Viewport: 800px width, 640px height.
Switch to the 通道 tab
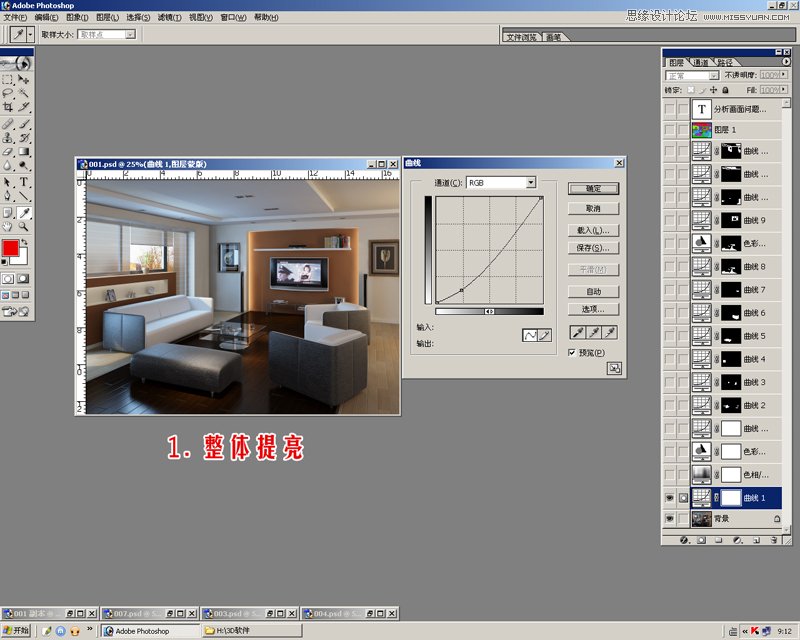tap(701, 62)
